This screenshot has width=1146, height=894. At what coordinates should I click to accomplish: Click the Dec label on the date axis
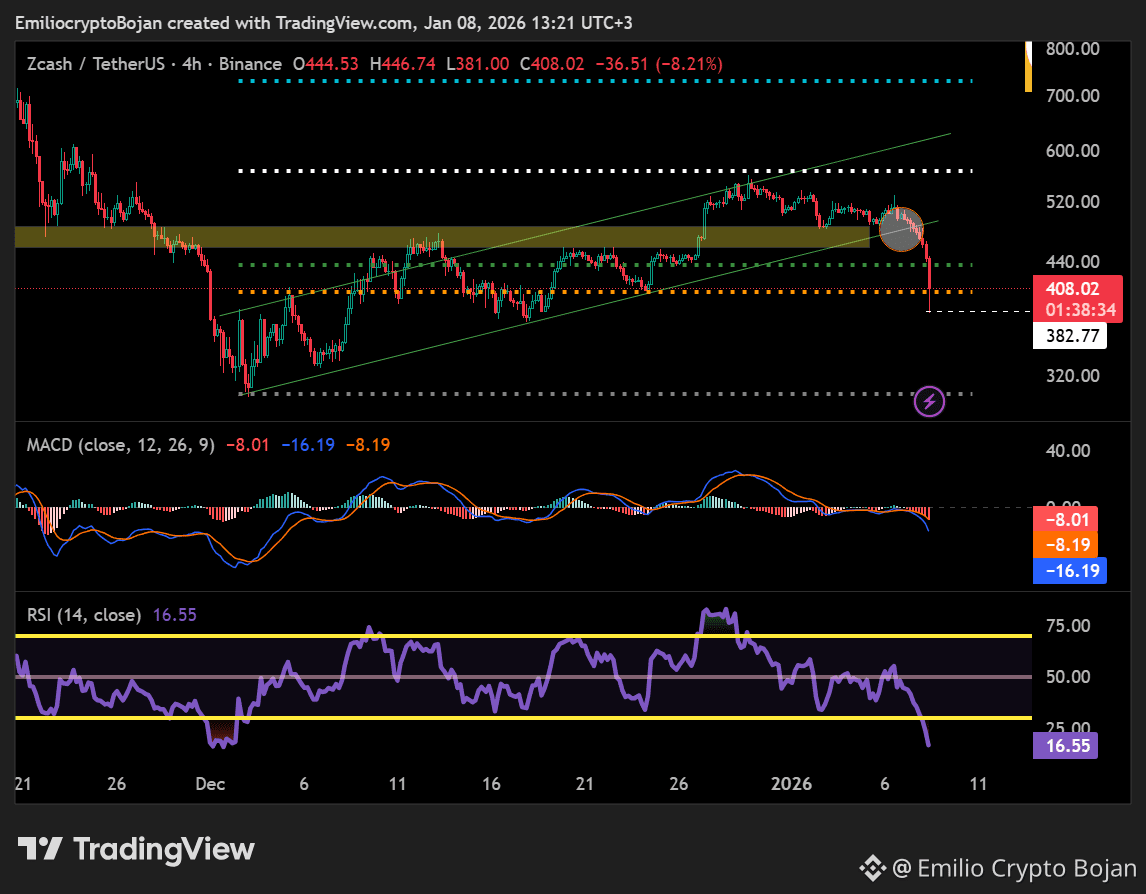coord(210,784)
